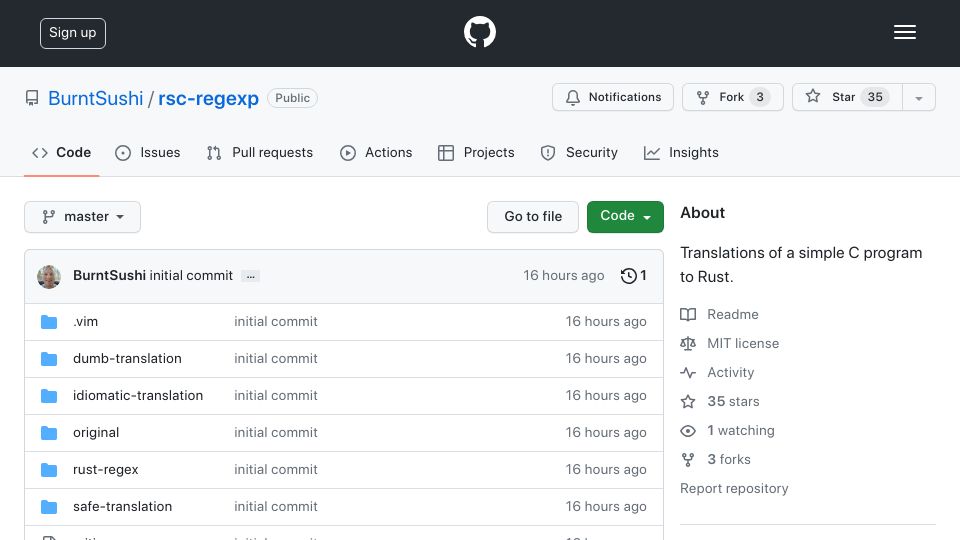Switch to the Actions tab
960x540 pixels.
[376, 152]
